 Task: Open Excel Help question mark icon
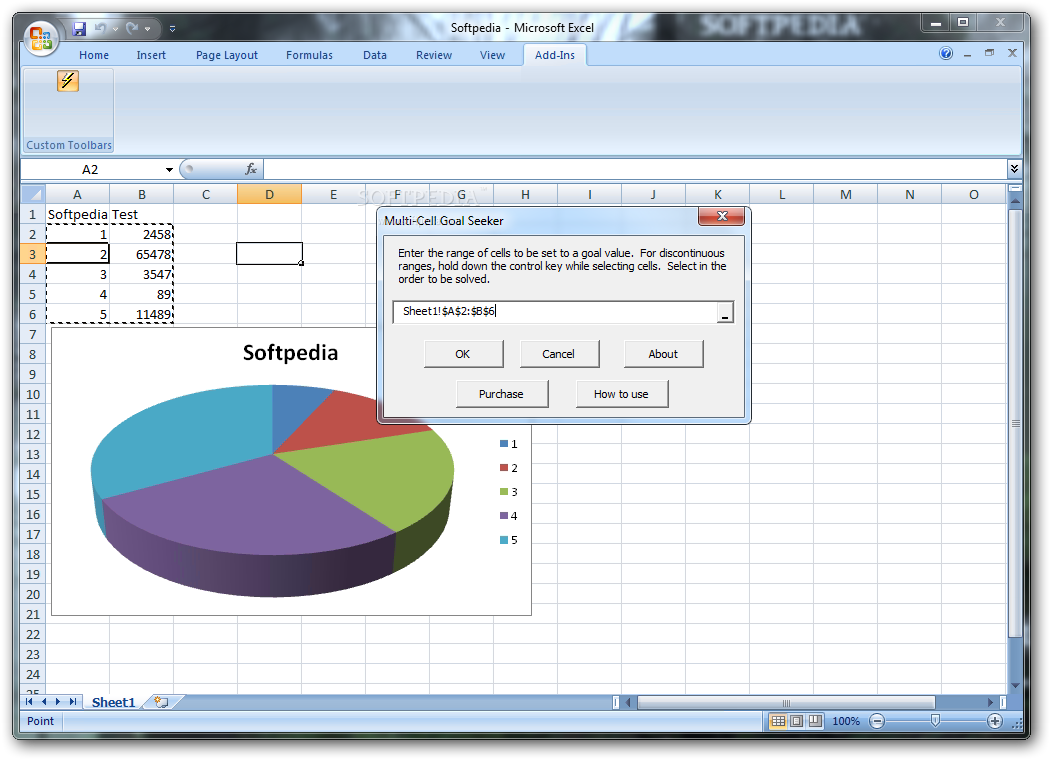[x=946, y=54]
